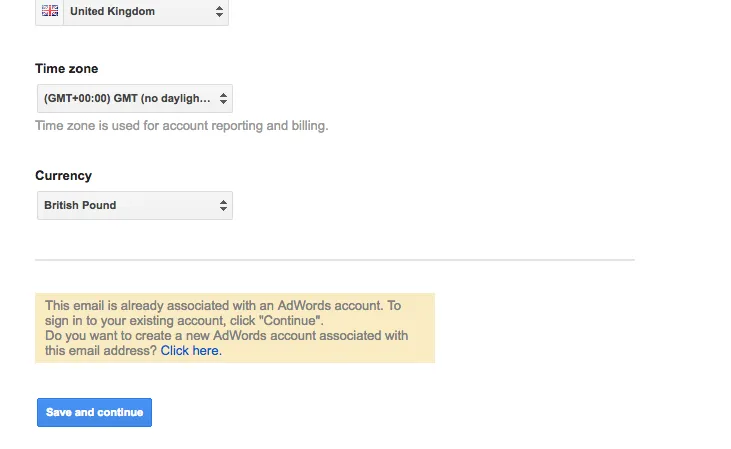Click the currency selector's up-down arrows

coord(223,205)
